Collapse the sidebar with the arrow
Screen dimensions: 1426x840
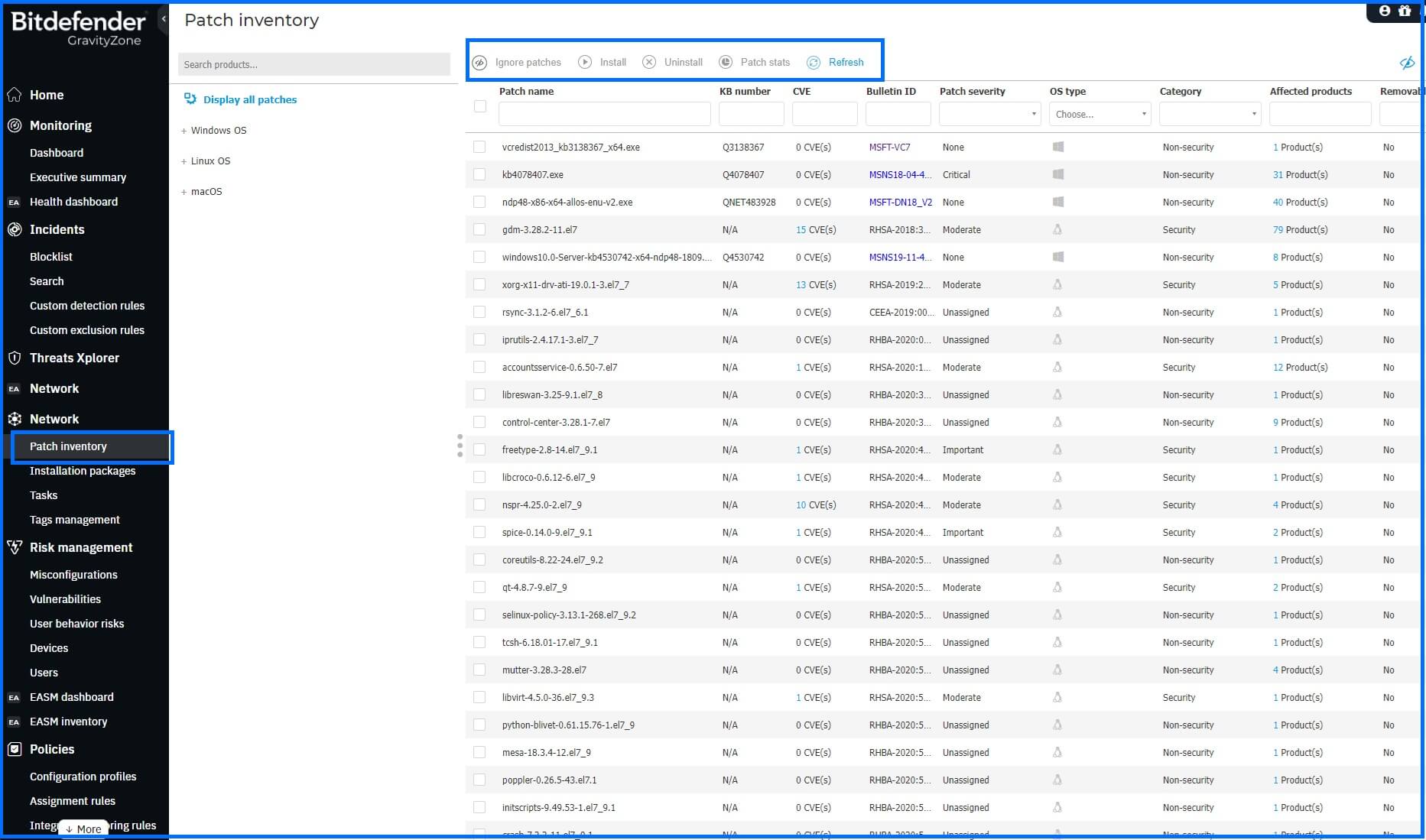[x=163, y=19]
